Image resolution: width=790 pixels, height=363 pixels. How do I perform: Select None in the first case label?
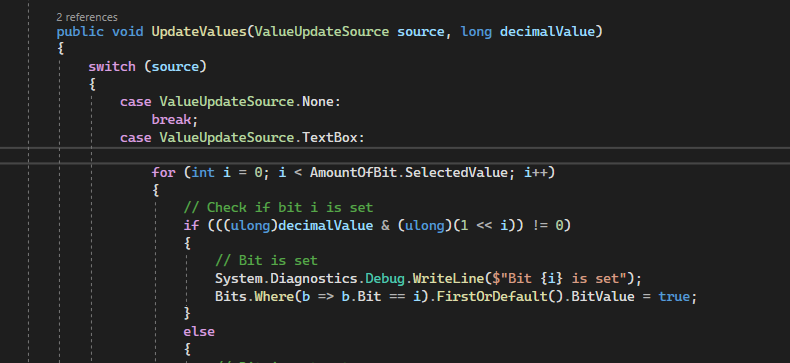click(x=318, y=102)
